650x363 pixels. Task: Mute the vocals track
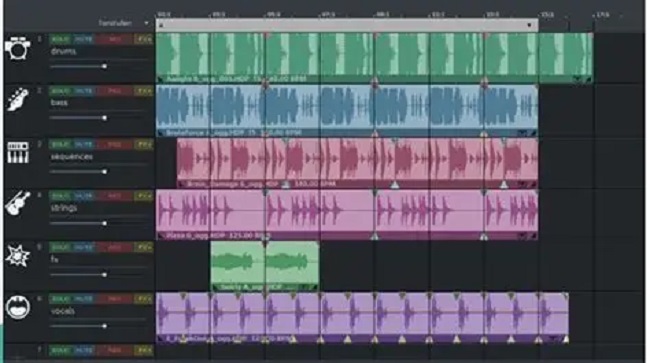(83, 299)
